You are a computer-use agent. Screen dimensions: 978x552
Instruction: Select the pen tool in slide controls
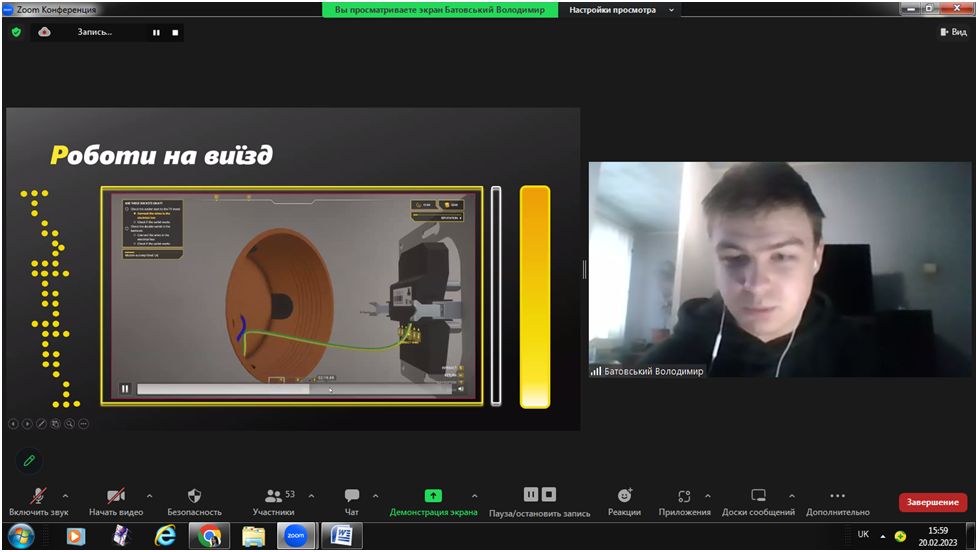(41, 424)
